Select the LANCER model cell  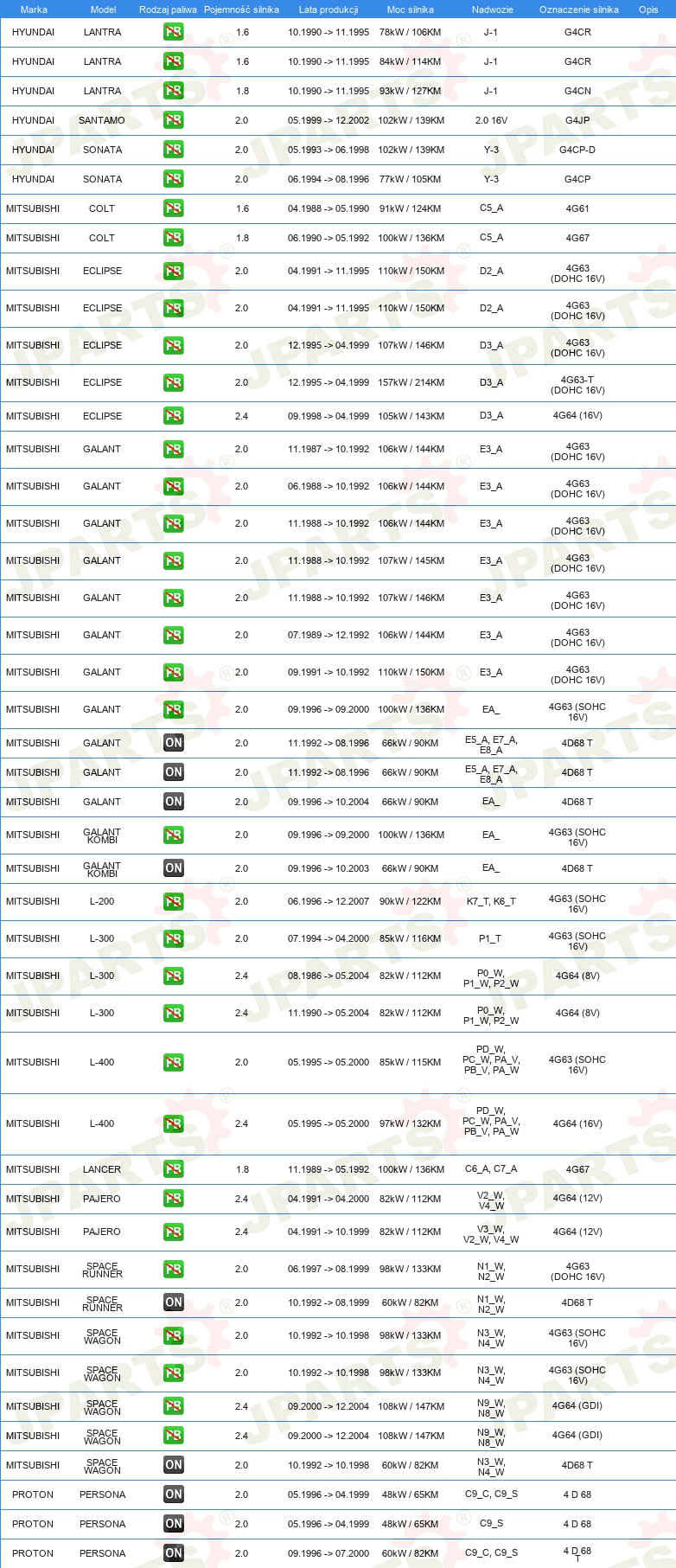click(x=102, y=1169)
